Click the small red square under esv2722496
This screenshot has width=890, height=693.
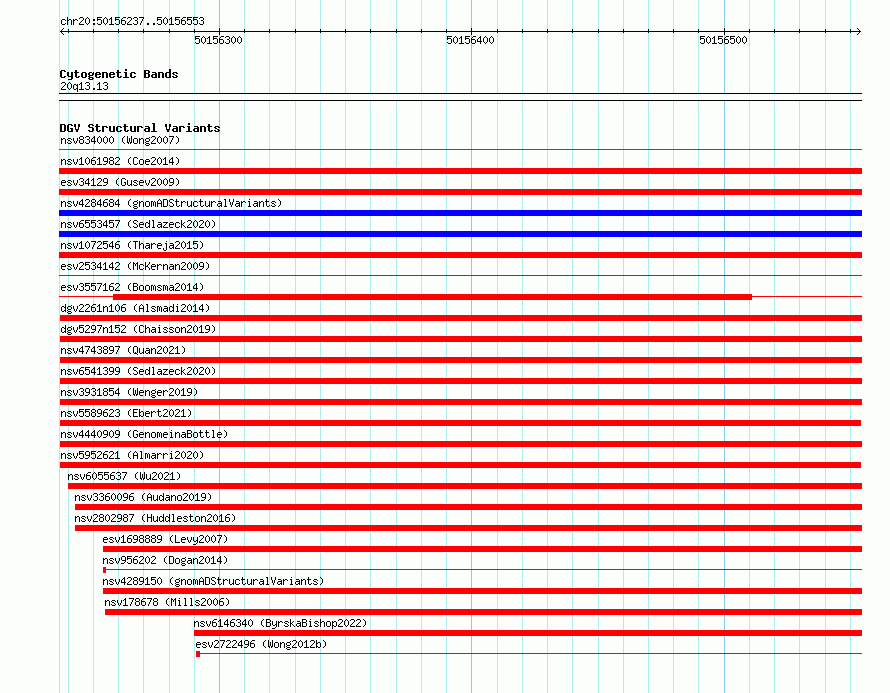point(198,654)
